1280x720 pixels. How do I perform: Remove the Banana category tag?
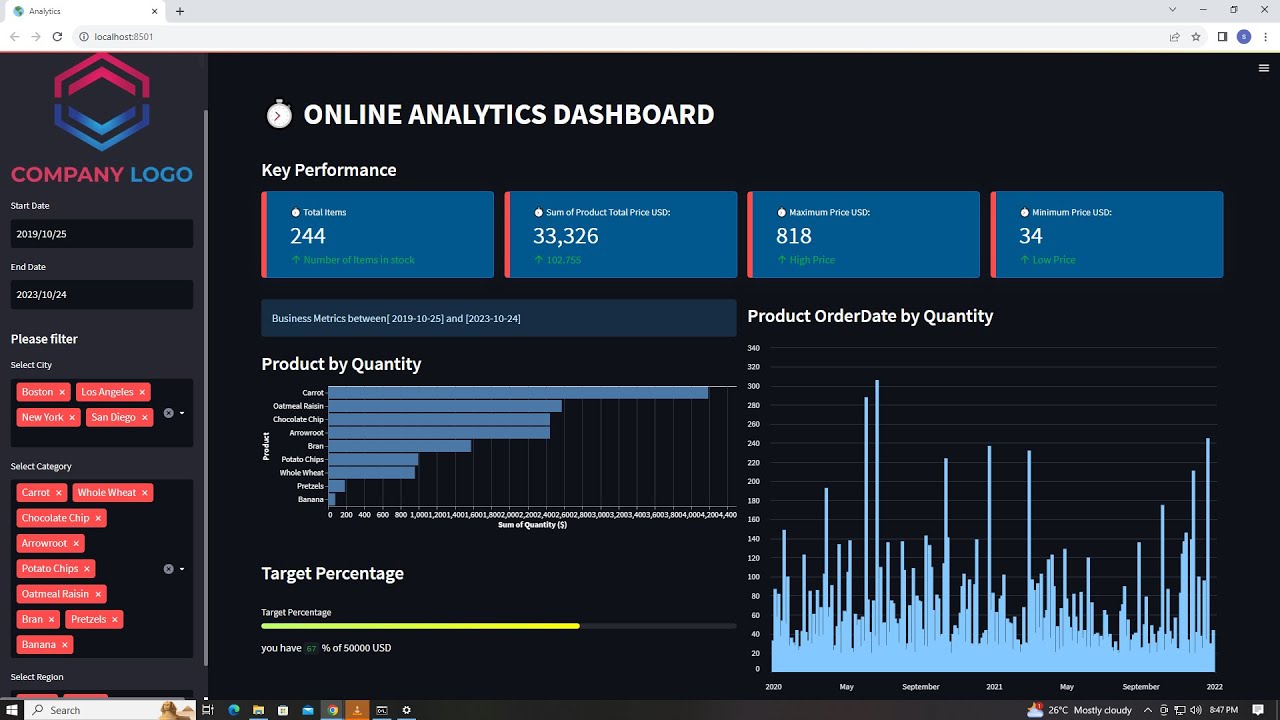[64, 645]
